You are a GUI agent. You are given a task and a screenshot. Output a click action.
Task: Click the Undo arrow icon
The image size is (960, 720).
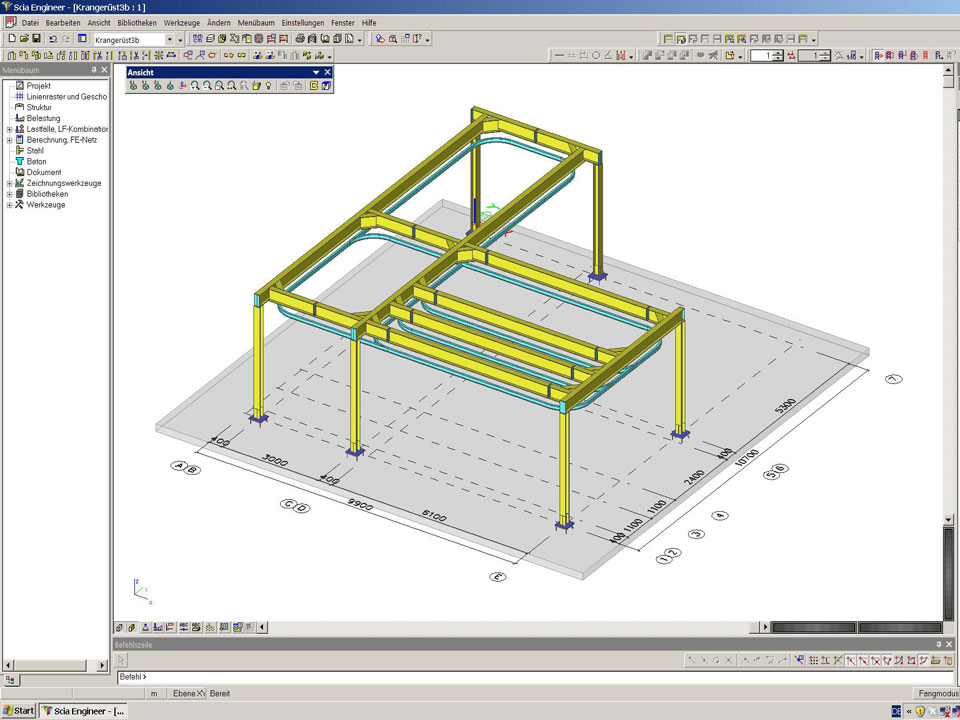point(52,39)
